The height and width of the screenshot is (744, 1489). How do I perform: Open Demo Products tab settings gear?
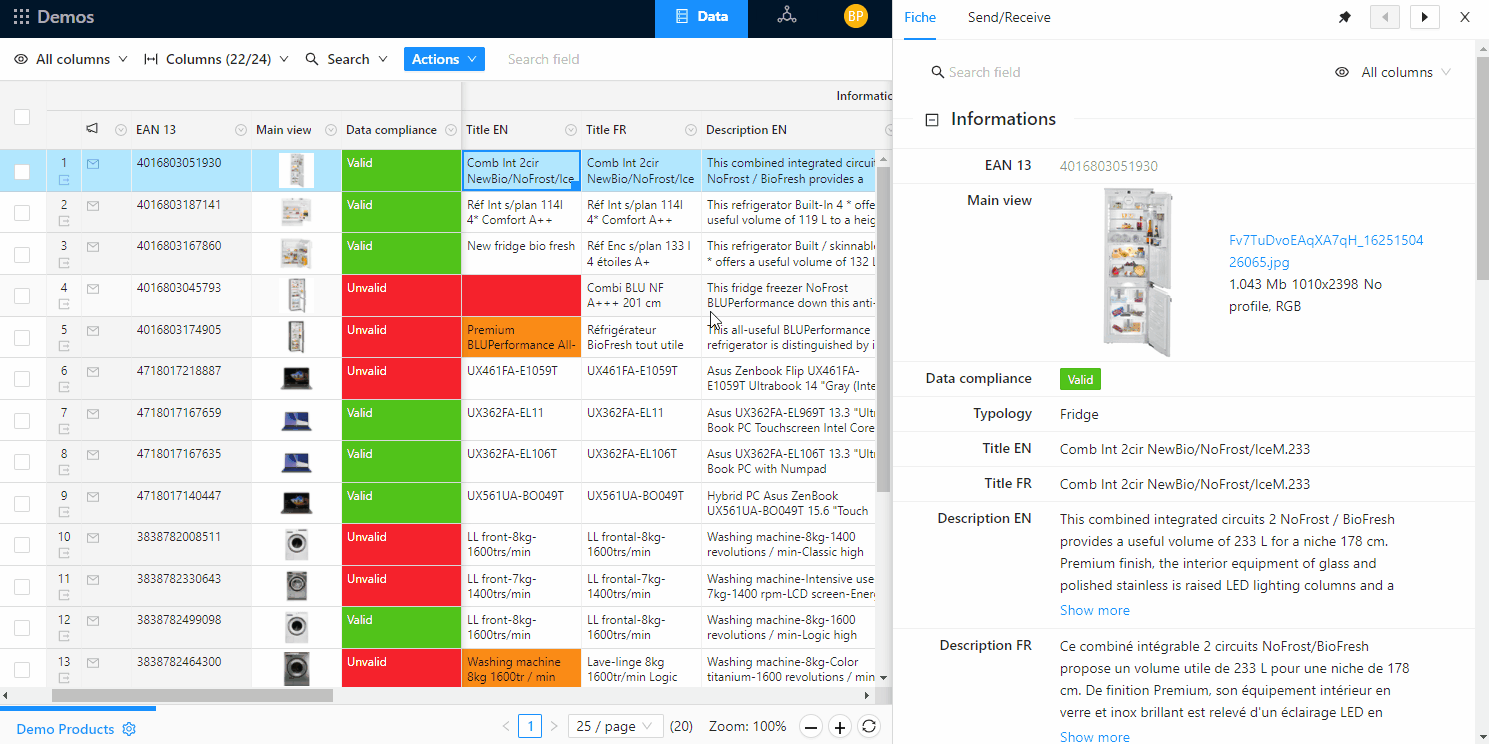tap(129, 729)
